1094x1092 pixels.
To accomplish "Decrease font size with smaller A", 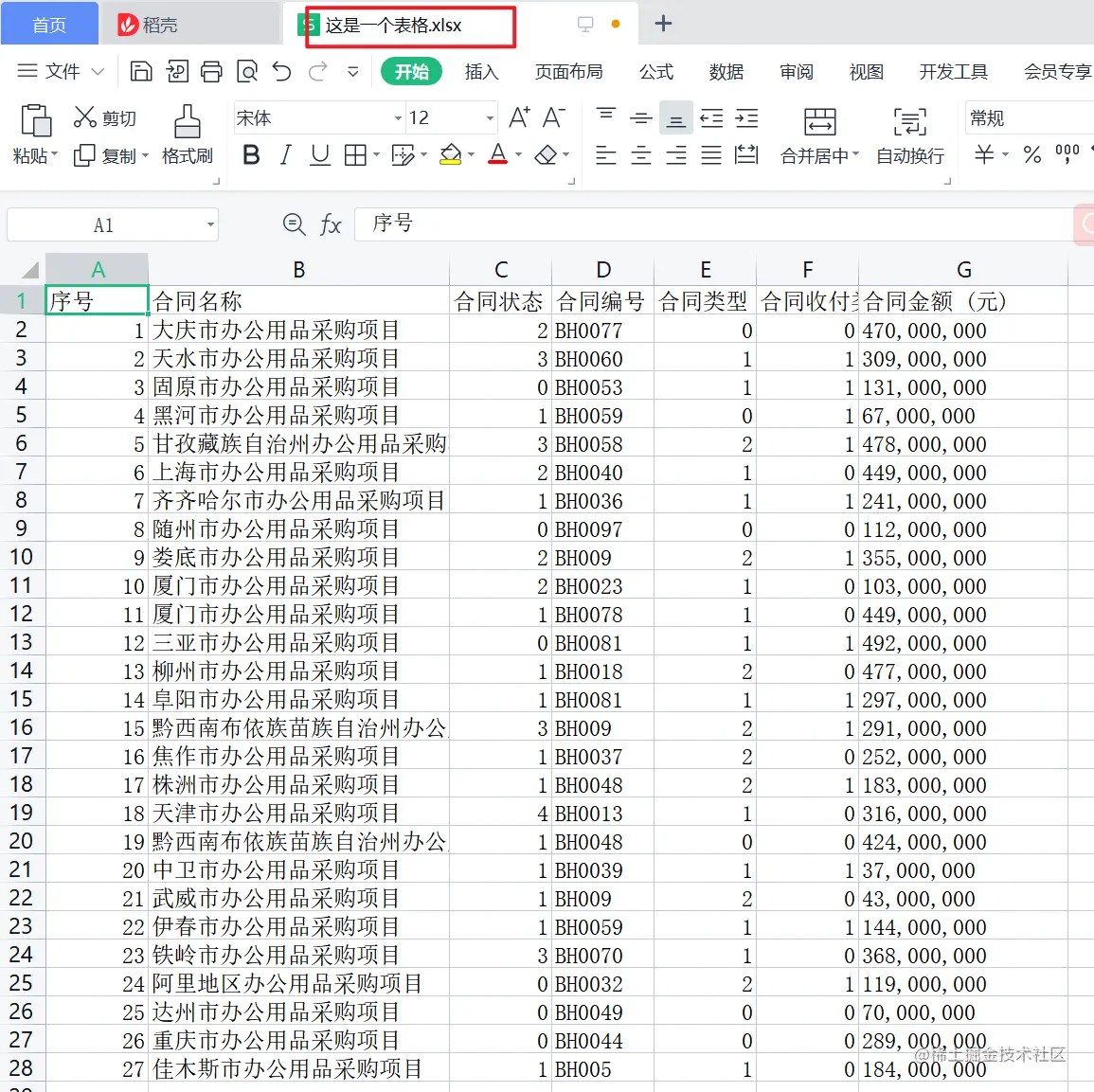I will (x=554, y=117).
